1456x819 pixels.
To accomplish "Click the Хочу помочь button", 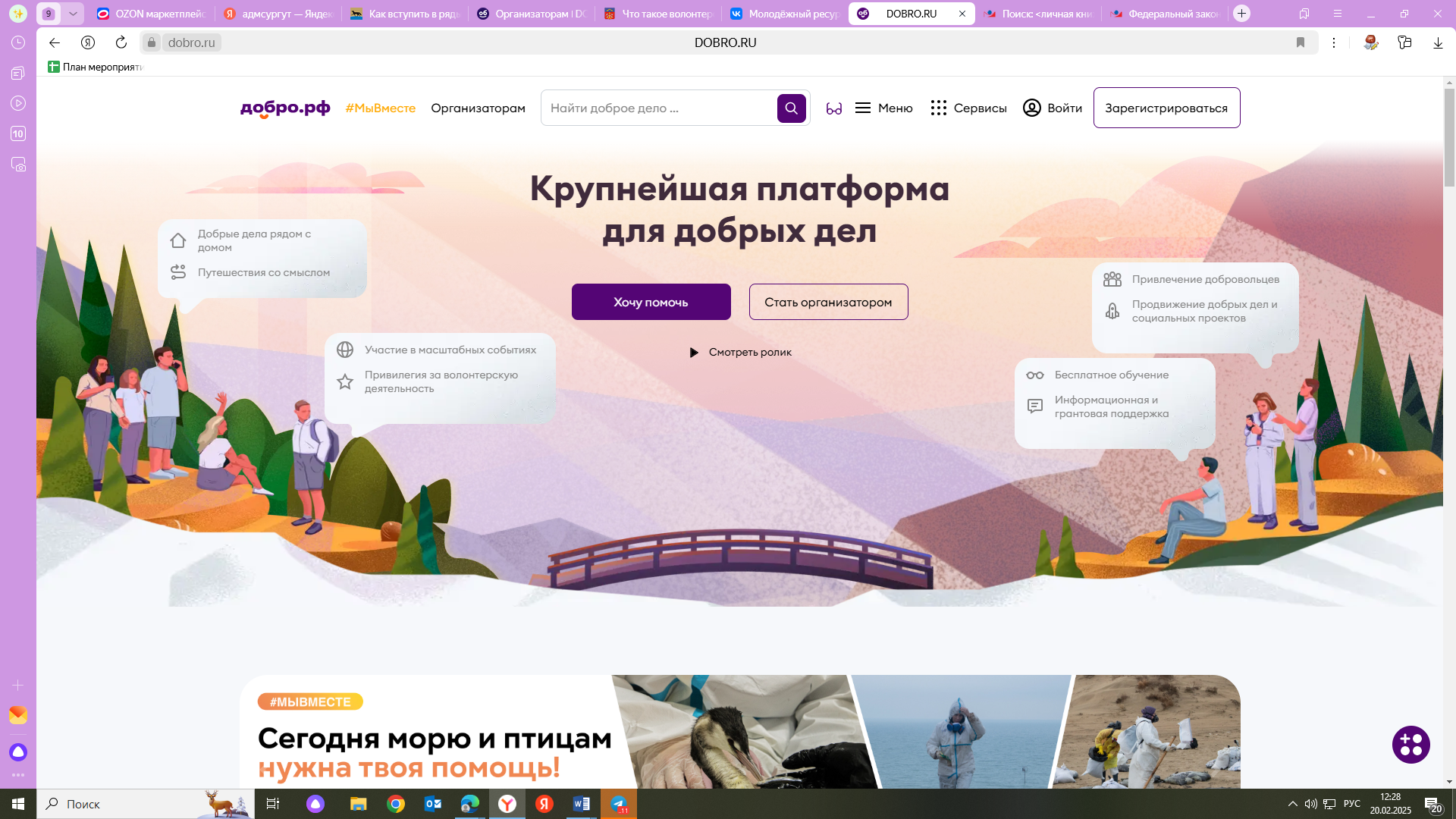I will pos(651,301).
